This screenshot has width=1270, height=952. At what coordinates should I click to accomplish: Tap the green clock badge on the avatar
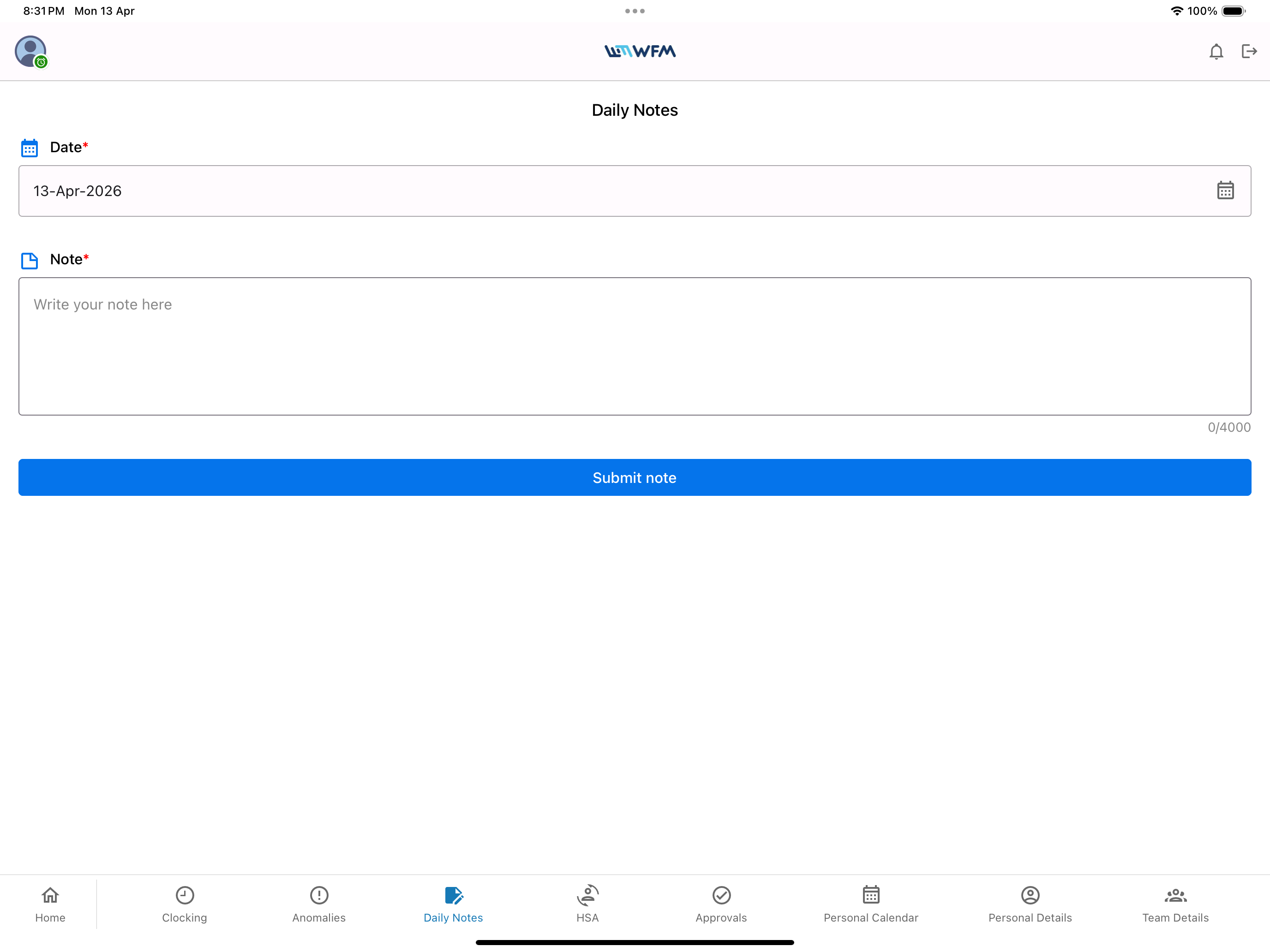pyautogui.click(x=41, y=62)
